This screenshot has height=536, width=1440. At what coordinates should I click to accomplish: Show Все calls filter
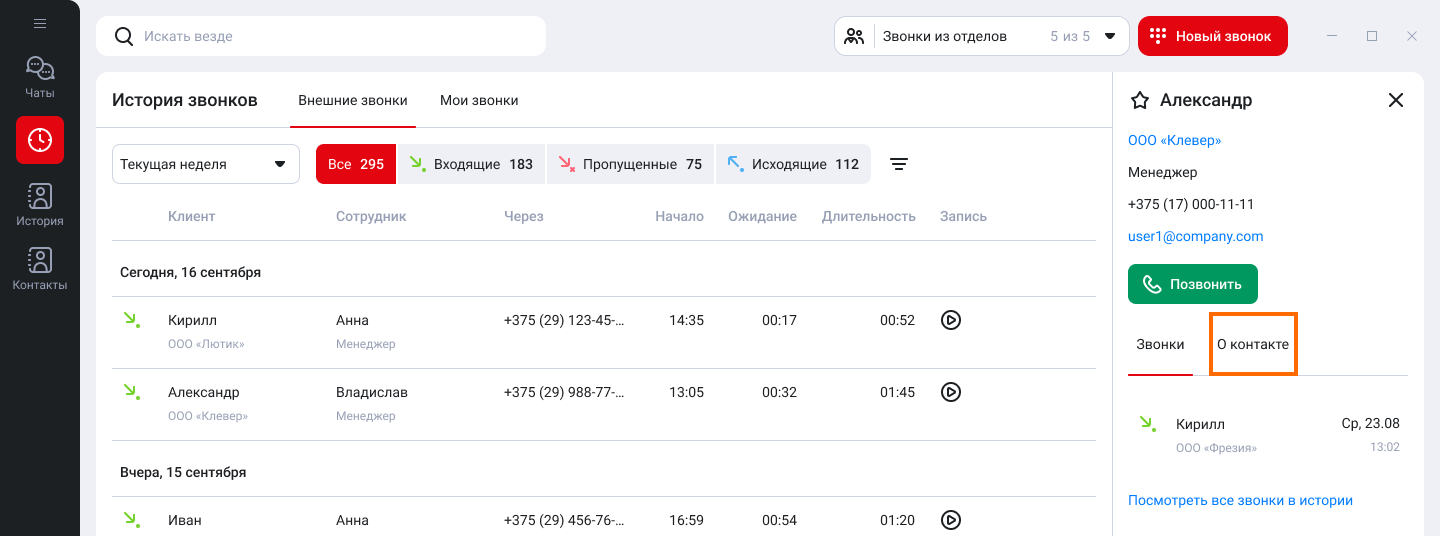click(356, 164)
